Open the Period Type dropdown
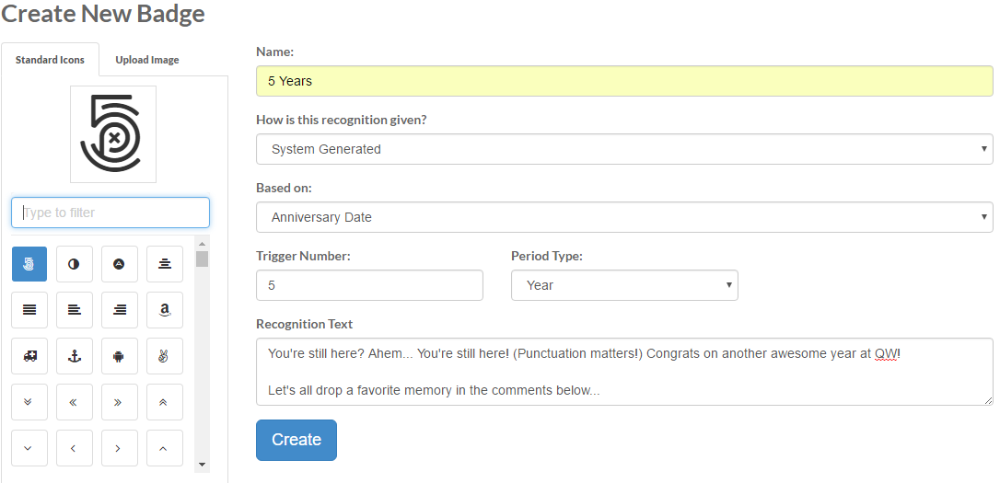Image resolution: width=1000 pixels, height=483 pixels. (624, 285)
